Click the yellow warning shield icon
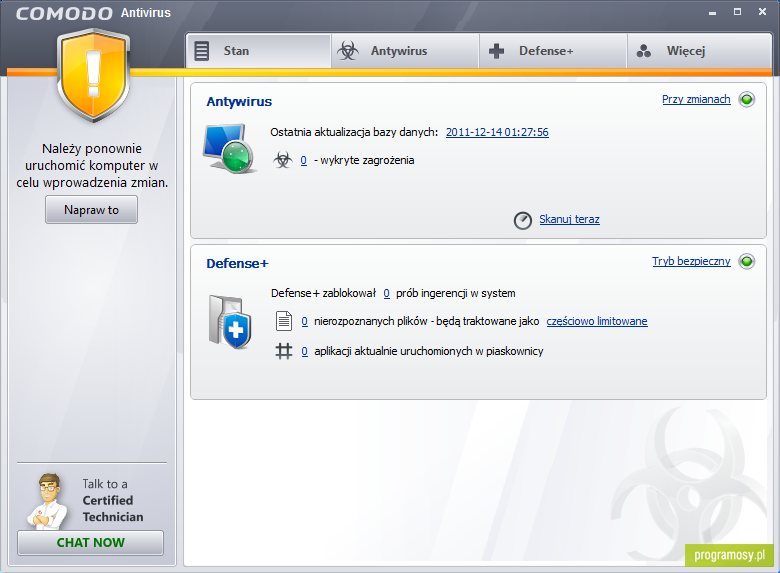Viewport: 780px width, 573px height. pos(93,75)
